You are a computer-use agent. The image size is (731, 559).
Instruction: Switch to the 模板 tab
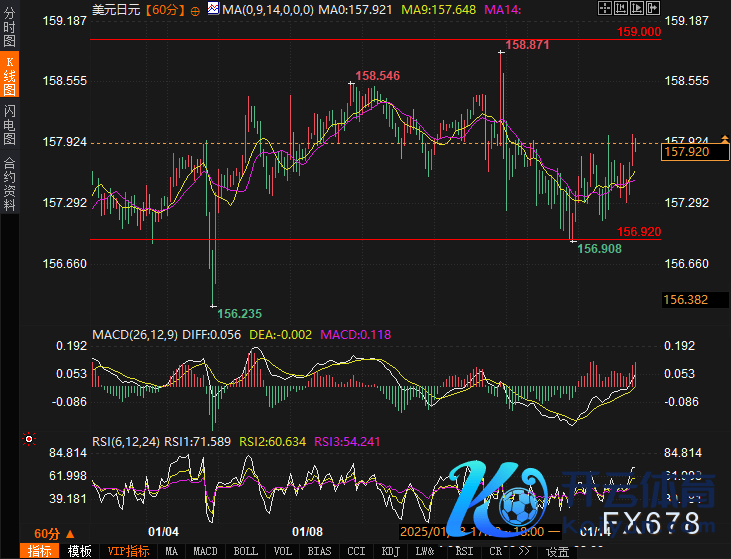tap(79, 551)
